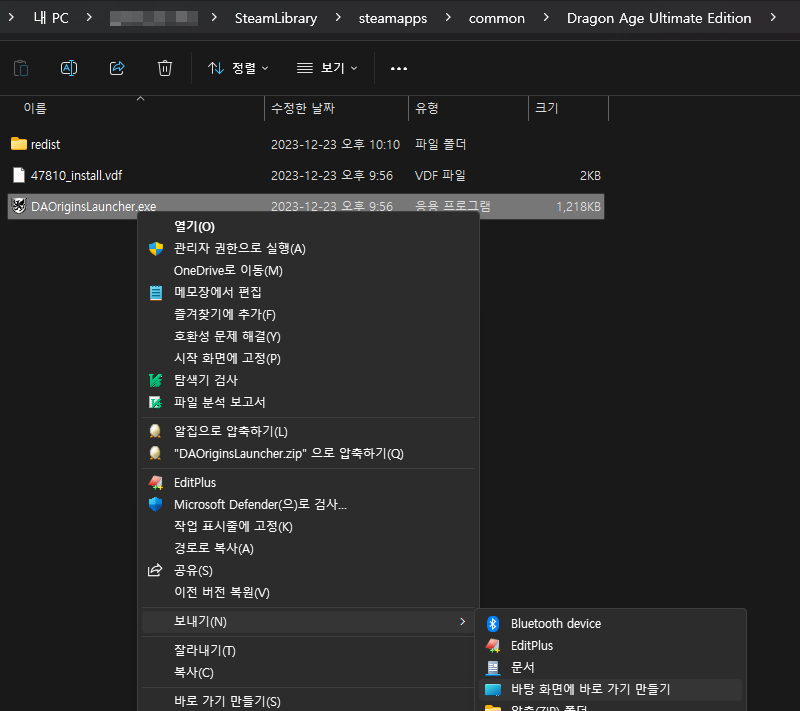Send to EditPlus in the submenu
The image size is (800, 711).
click(610, 646)
